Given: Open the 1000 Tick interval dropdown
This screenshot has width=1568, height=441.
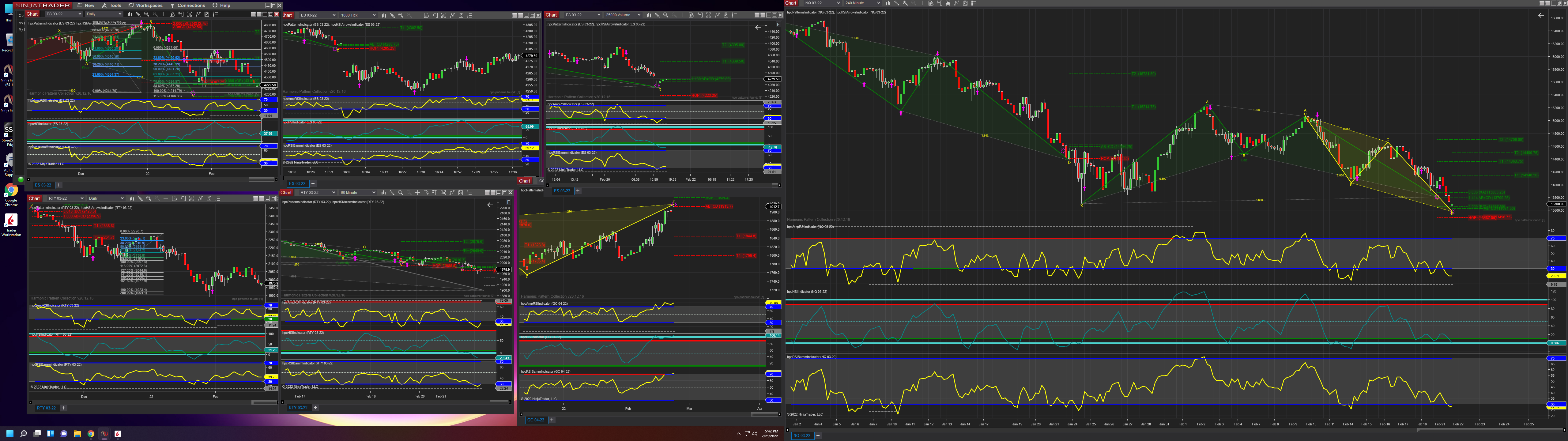Looking at the screenshot, I should pos(358,15).
